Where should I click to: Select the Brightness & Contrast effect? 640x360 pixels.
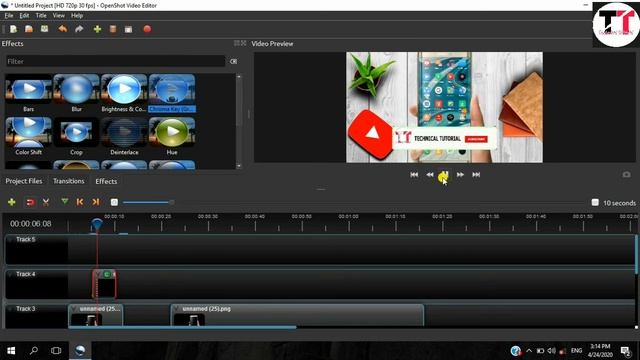(x=124, y=93)
